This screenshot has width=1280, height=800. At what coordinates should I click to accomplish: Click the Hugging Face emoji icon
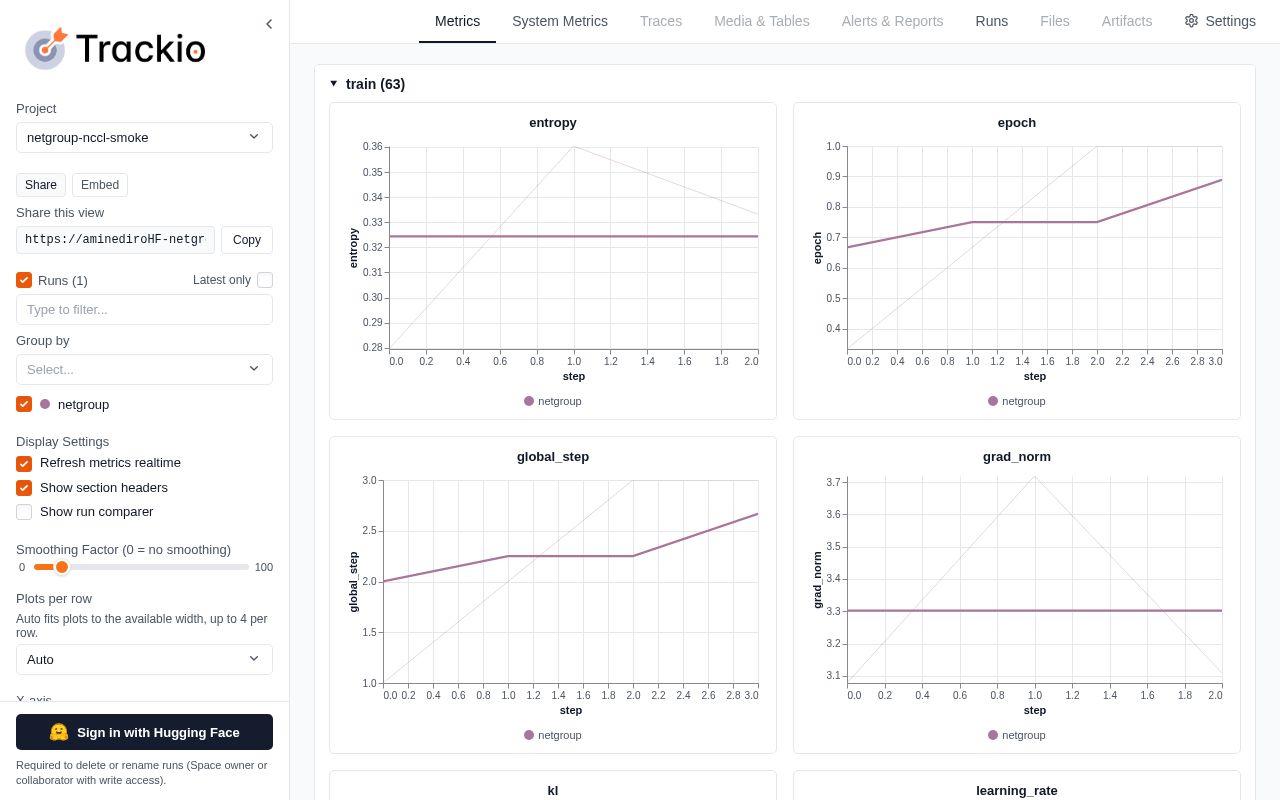pyautogui.click(x=59, y=732)
